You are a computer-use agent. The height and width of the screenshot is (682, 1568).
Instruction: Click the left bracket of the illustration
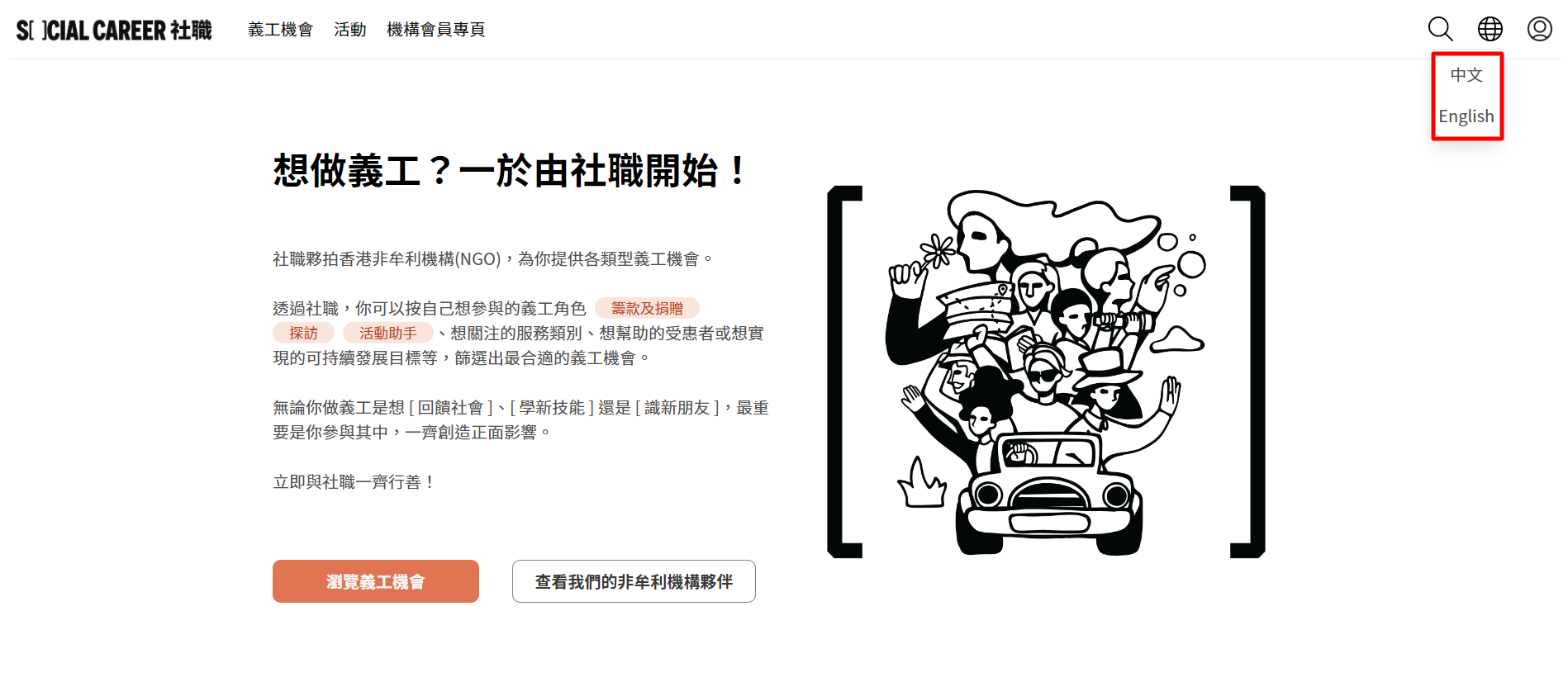tap(844, 372)
